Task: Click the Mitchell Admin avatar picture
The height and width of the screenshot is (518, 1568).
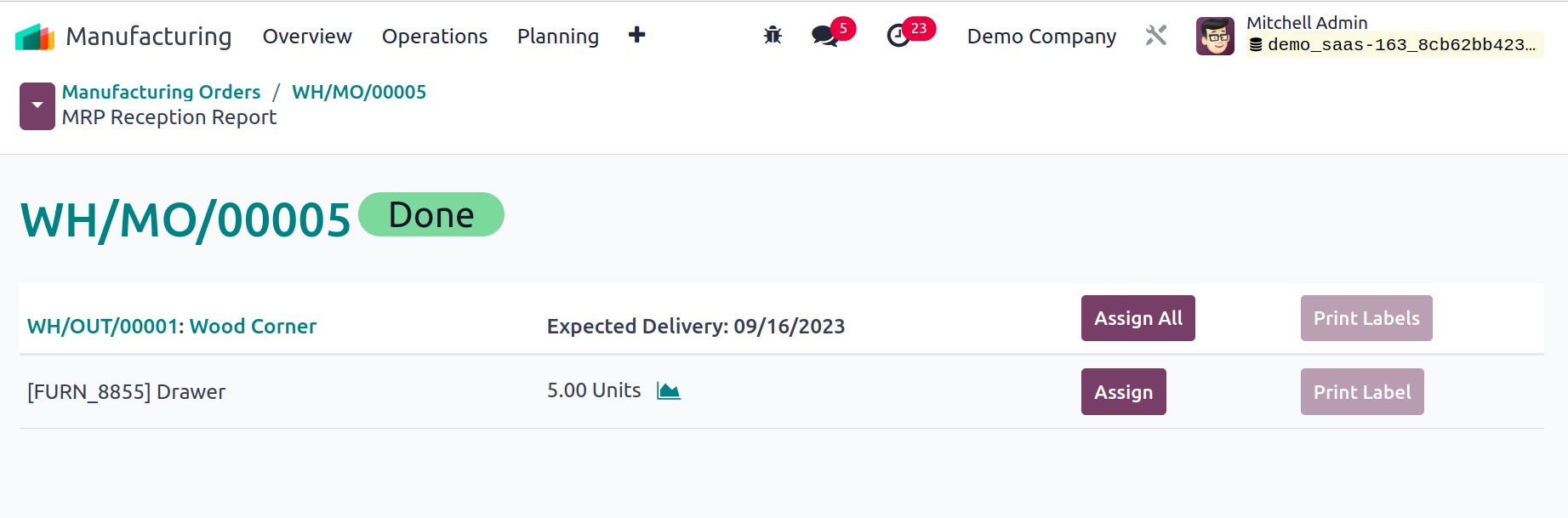Action: 1214,37
